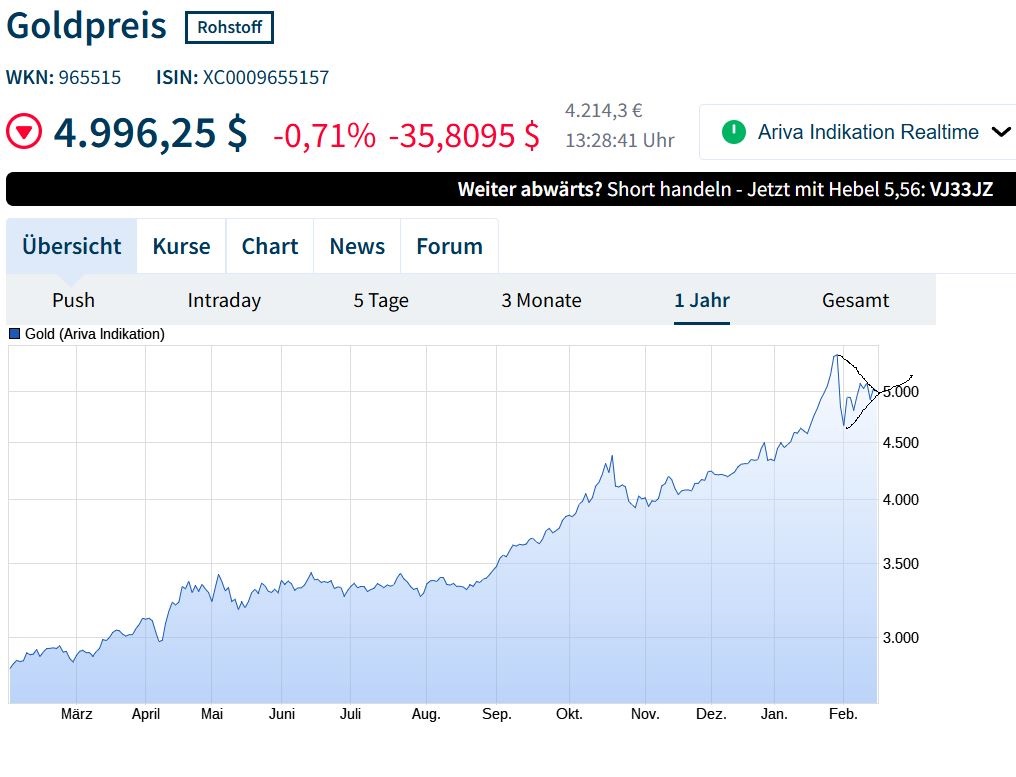Click the Rohstoff category badge
Screen dimensions: 1016x777
click(229, 27)
